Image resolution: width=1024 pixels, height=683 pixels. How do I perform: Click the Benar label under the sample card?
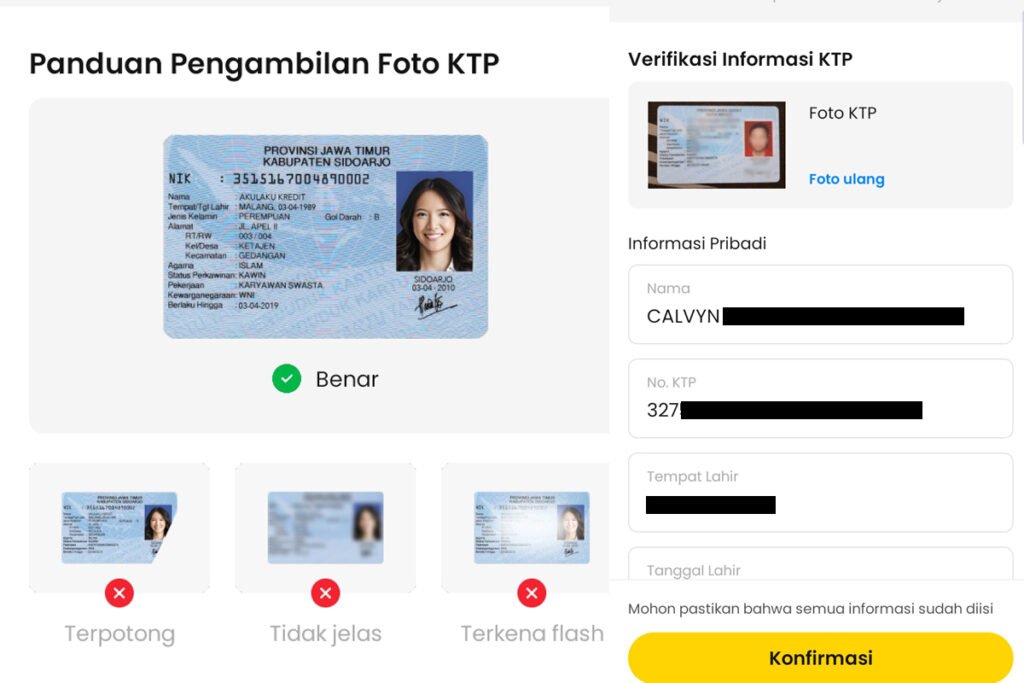pyautogui.click(x=347, y=379)
